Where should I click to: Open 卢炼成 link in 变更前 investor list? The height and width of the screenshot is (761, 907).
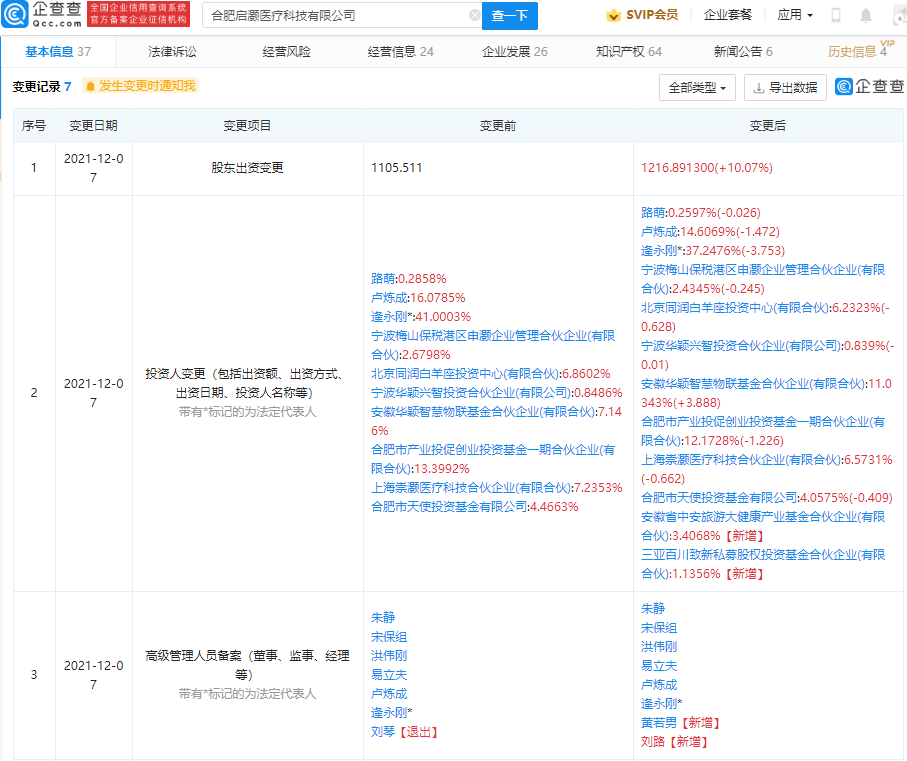(389, 298)
